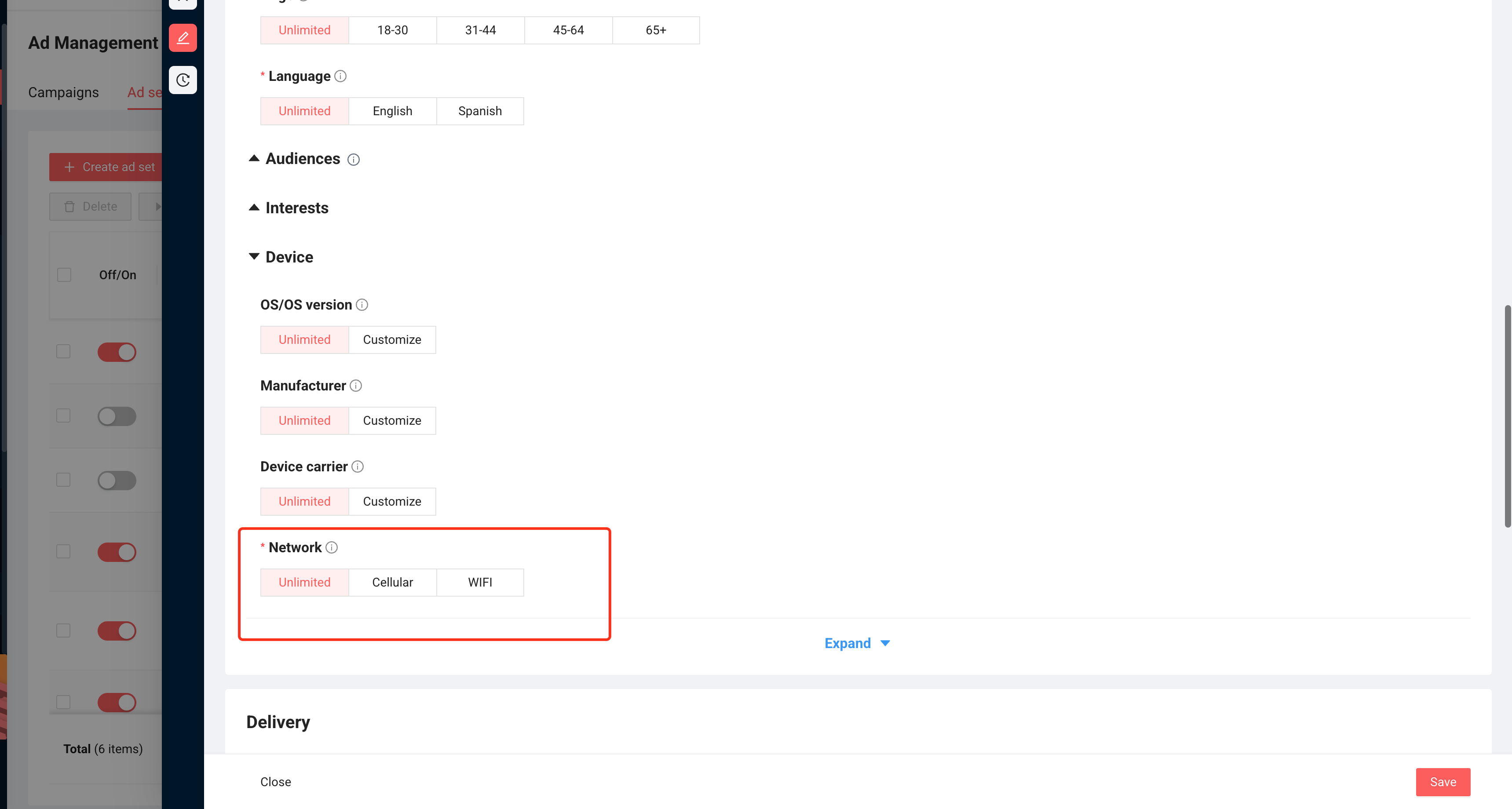Open the history clock icon

[x=183, y=80]
